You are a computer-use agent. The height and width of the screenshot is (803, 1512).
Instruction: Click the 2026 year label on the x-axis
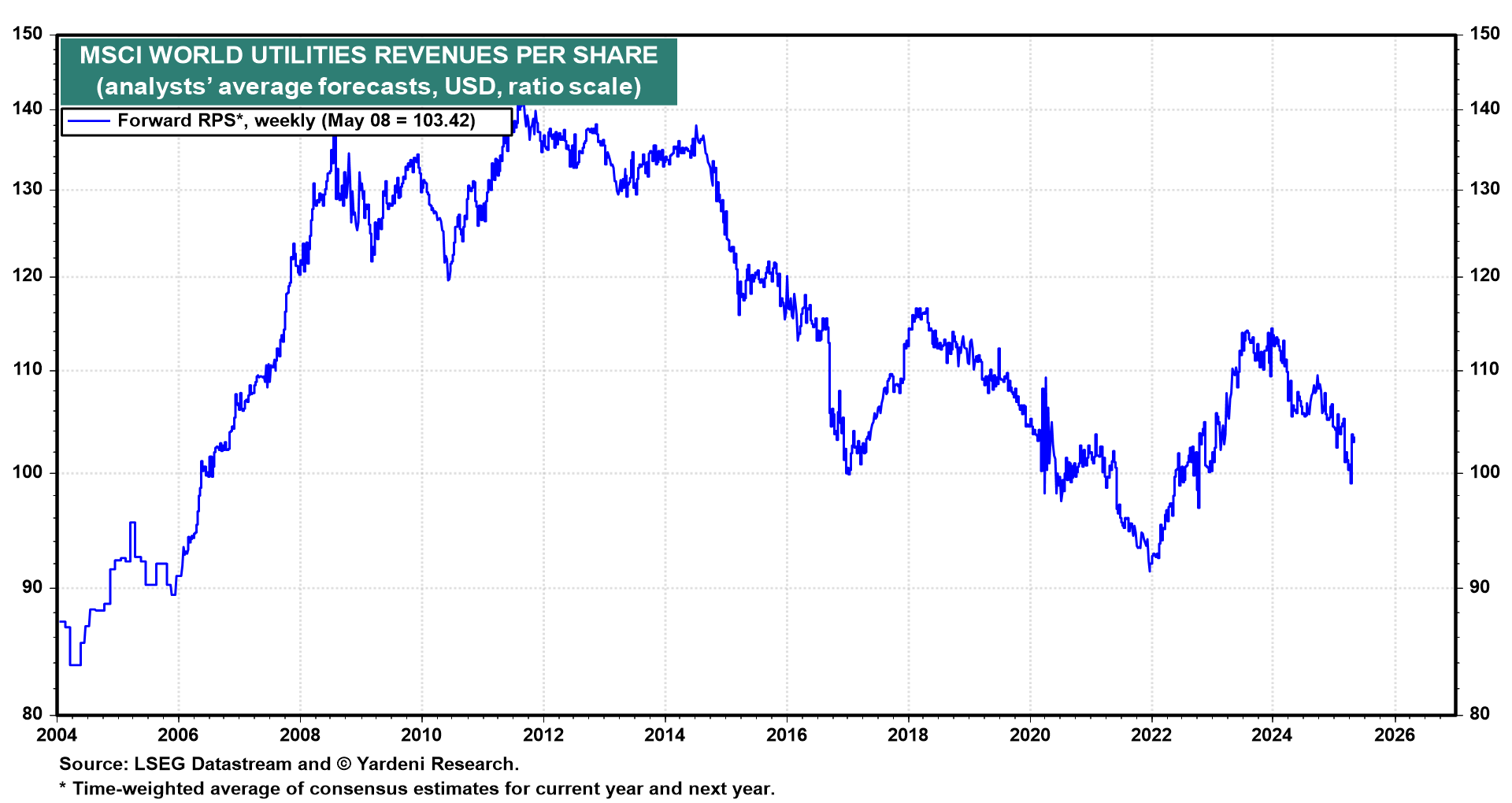click(1395, 735)
